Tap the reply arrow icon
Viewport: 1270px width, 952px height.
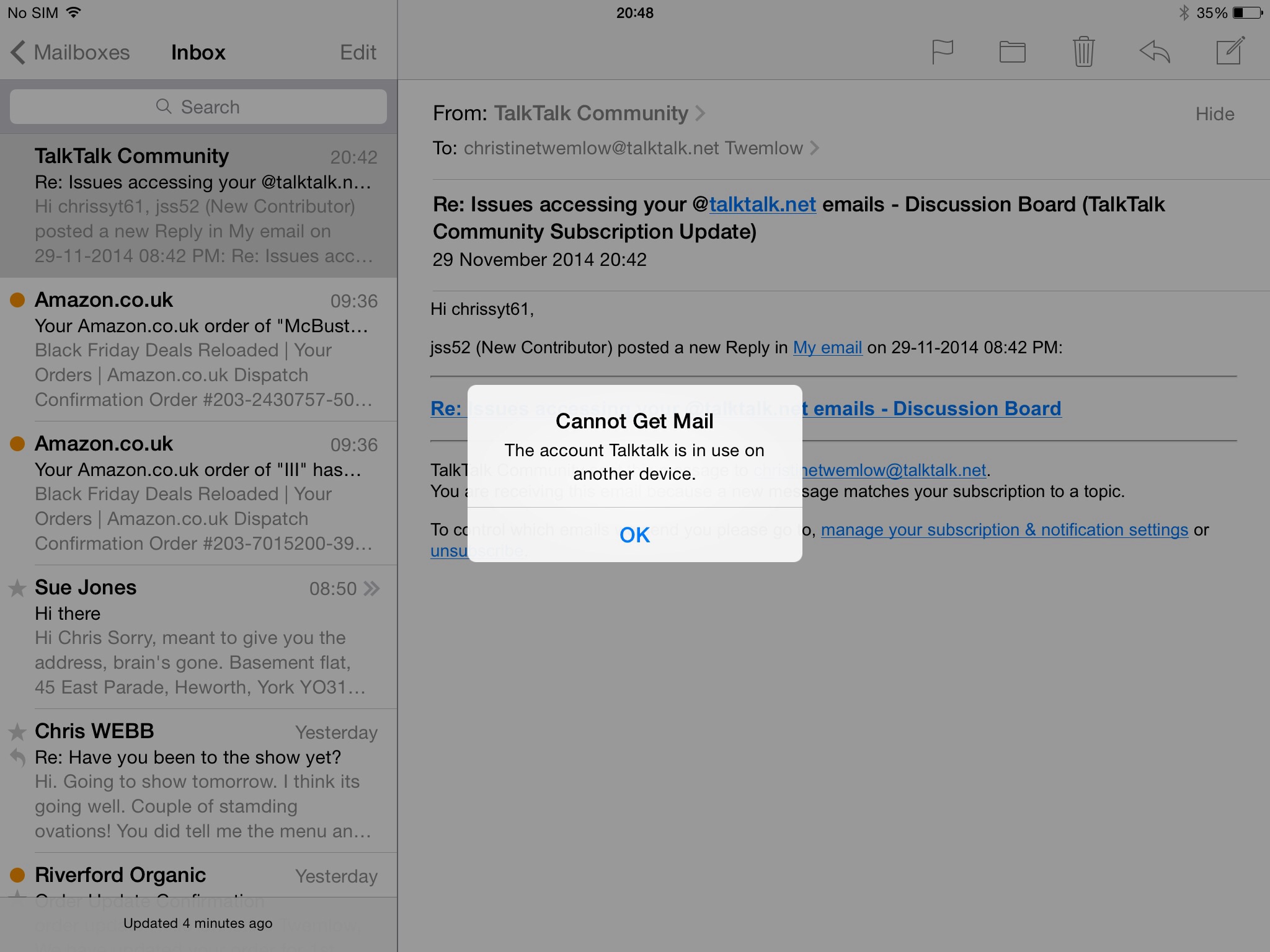1155,51
